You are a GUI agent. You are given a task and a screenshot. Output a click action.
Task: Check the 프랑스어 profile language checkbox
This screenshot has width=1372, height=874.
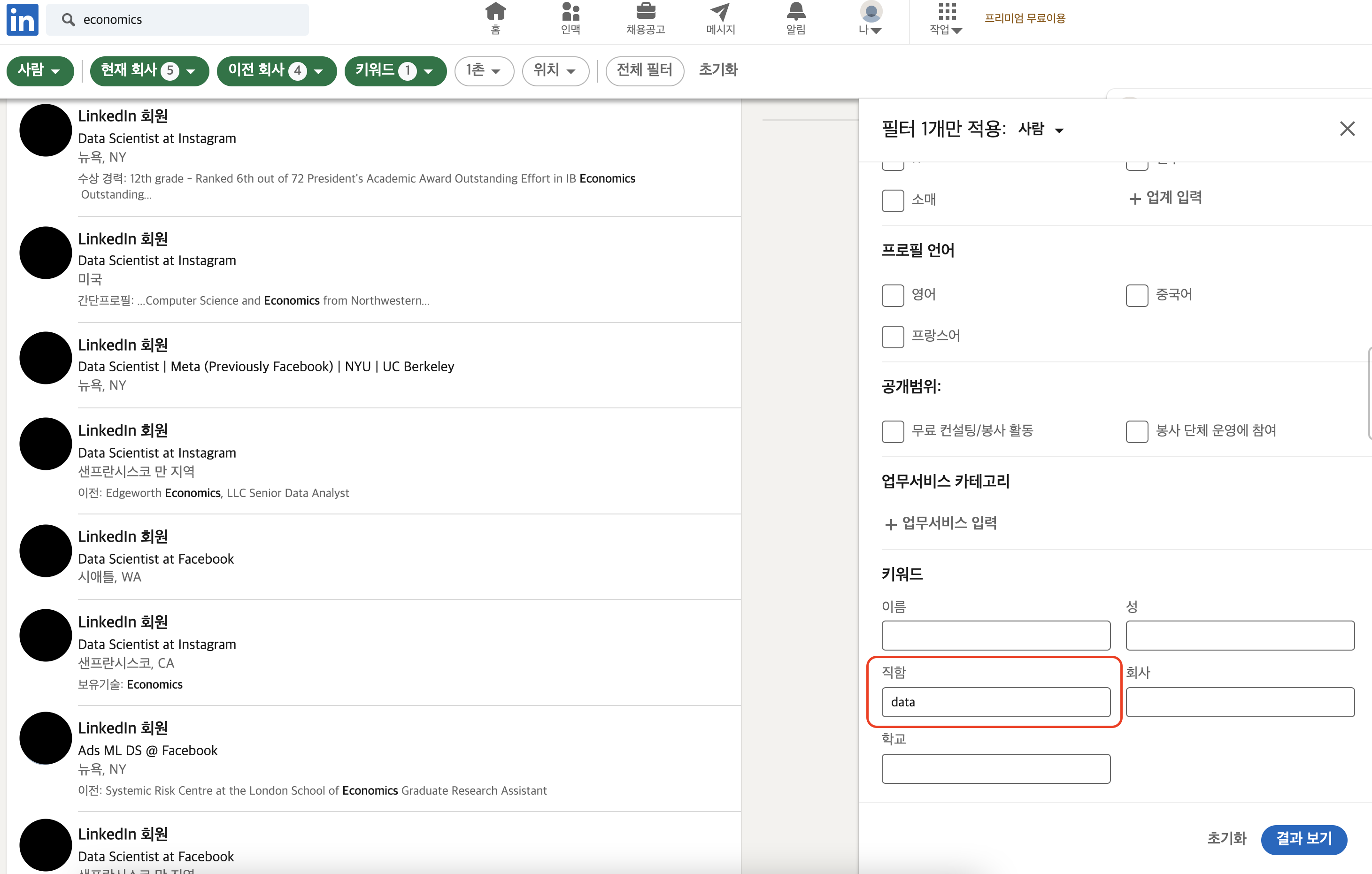[892, 336]
